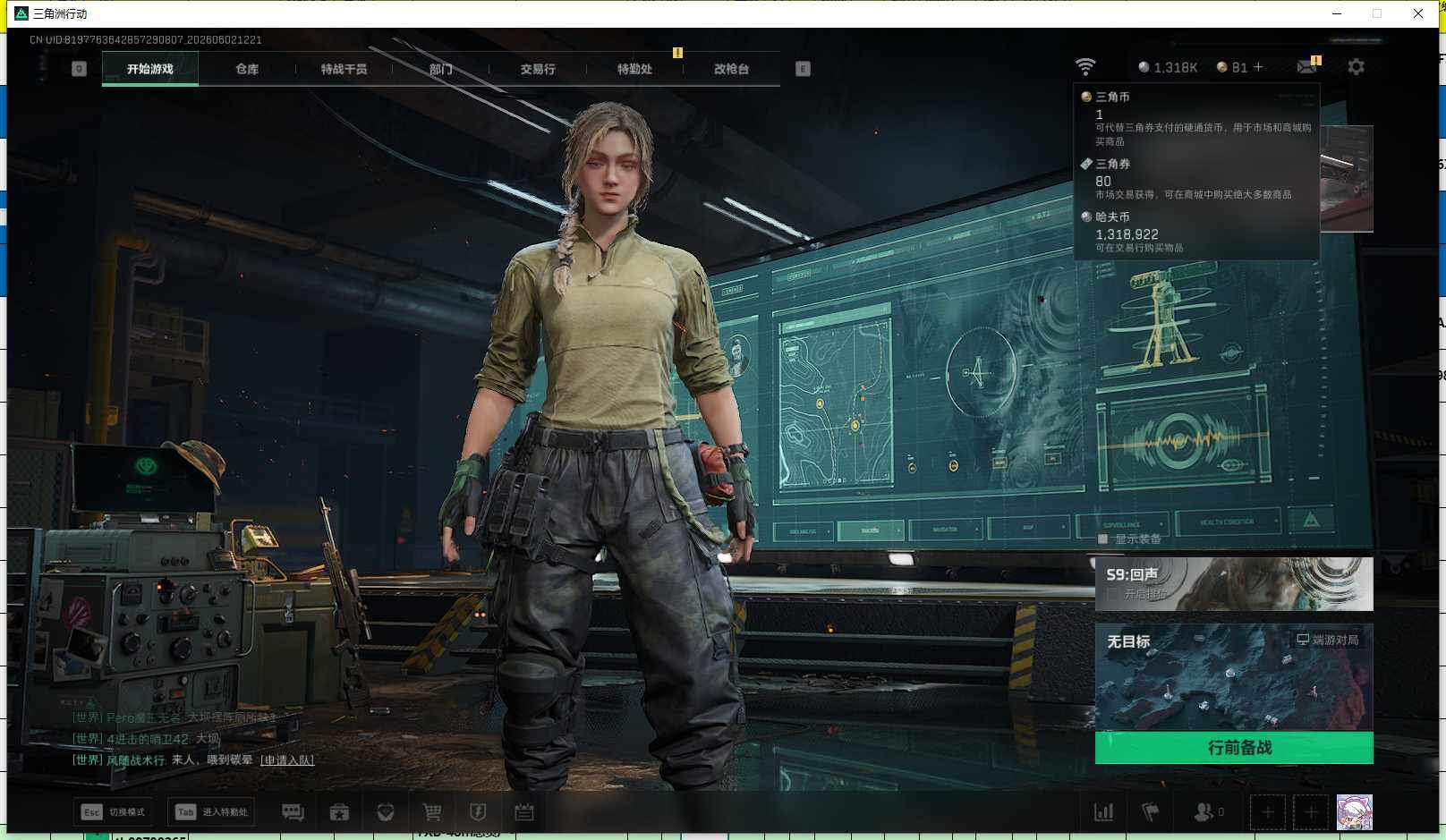Click the 81 currency balance
1446x840 pixels.
tap(1232, 67)
